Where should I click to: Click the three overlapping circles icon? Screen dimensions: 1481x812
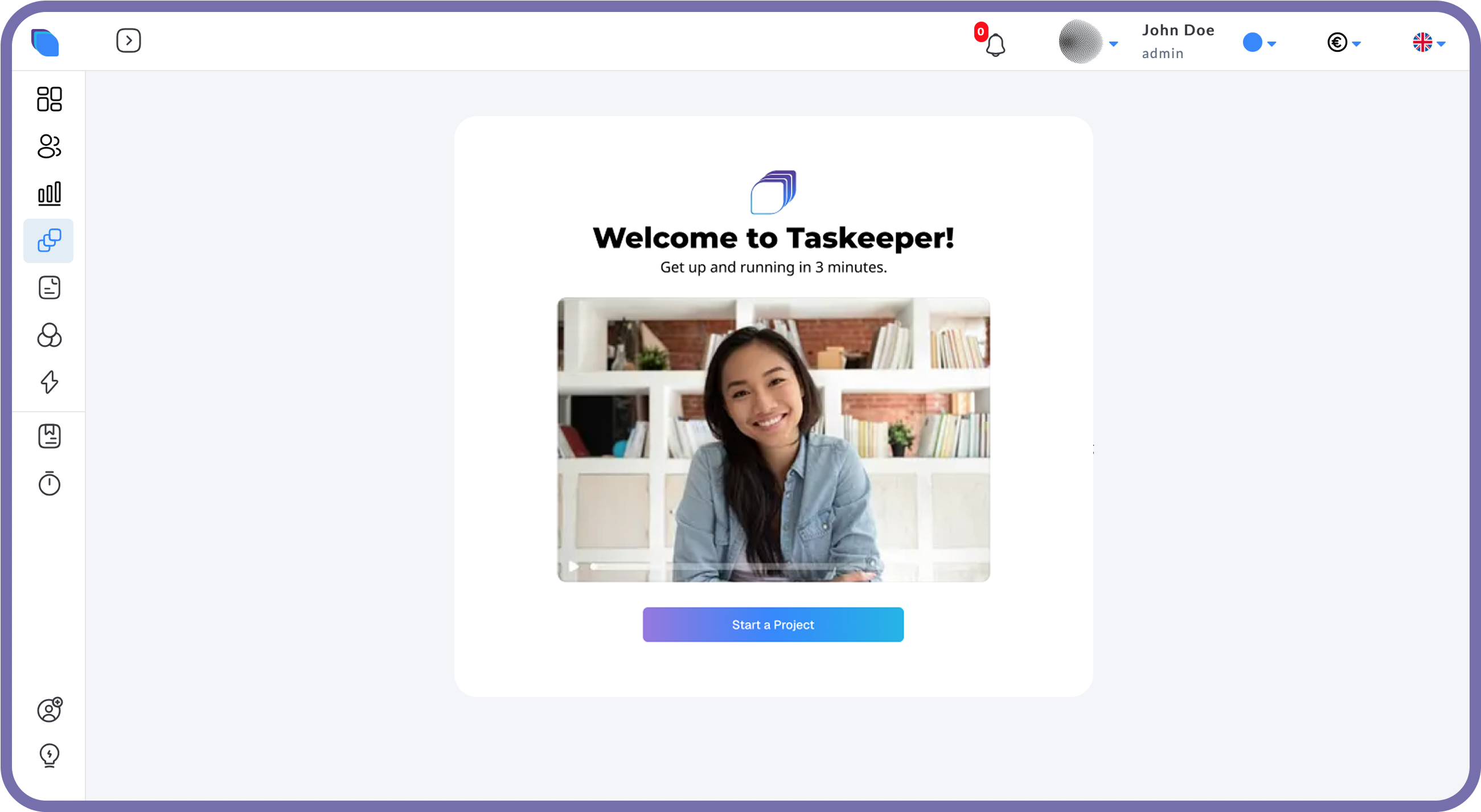click(49, 335)
